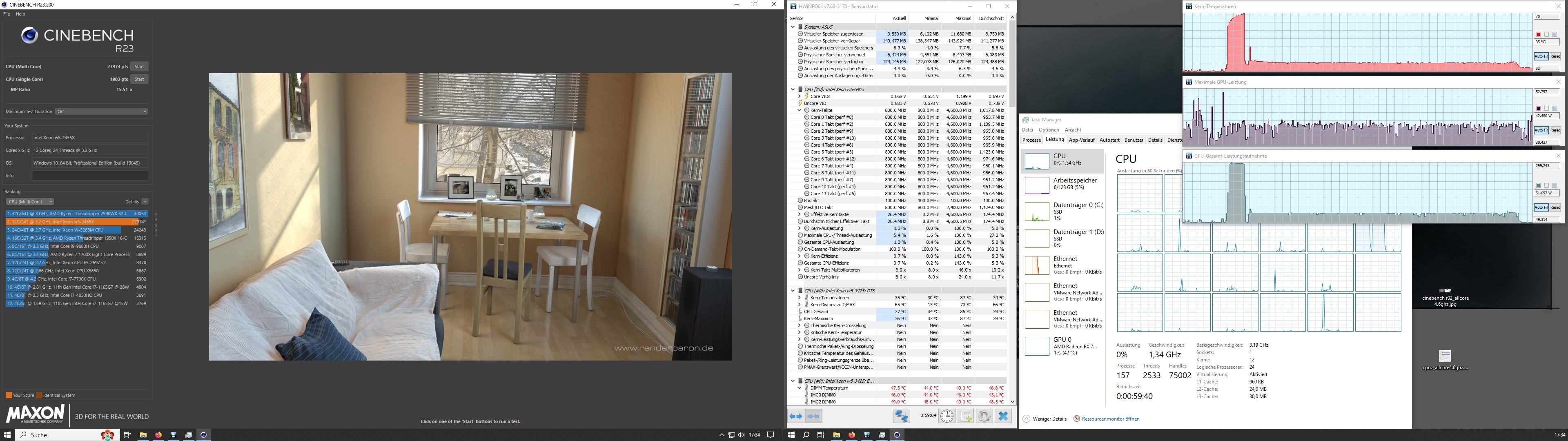The image size is (1568, 441).
Task: Click HWiNFO sensor list scrollbar down arrow
Action: tap(1012, 401)
